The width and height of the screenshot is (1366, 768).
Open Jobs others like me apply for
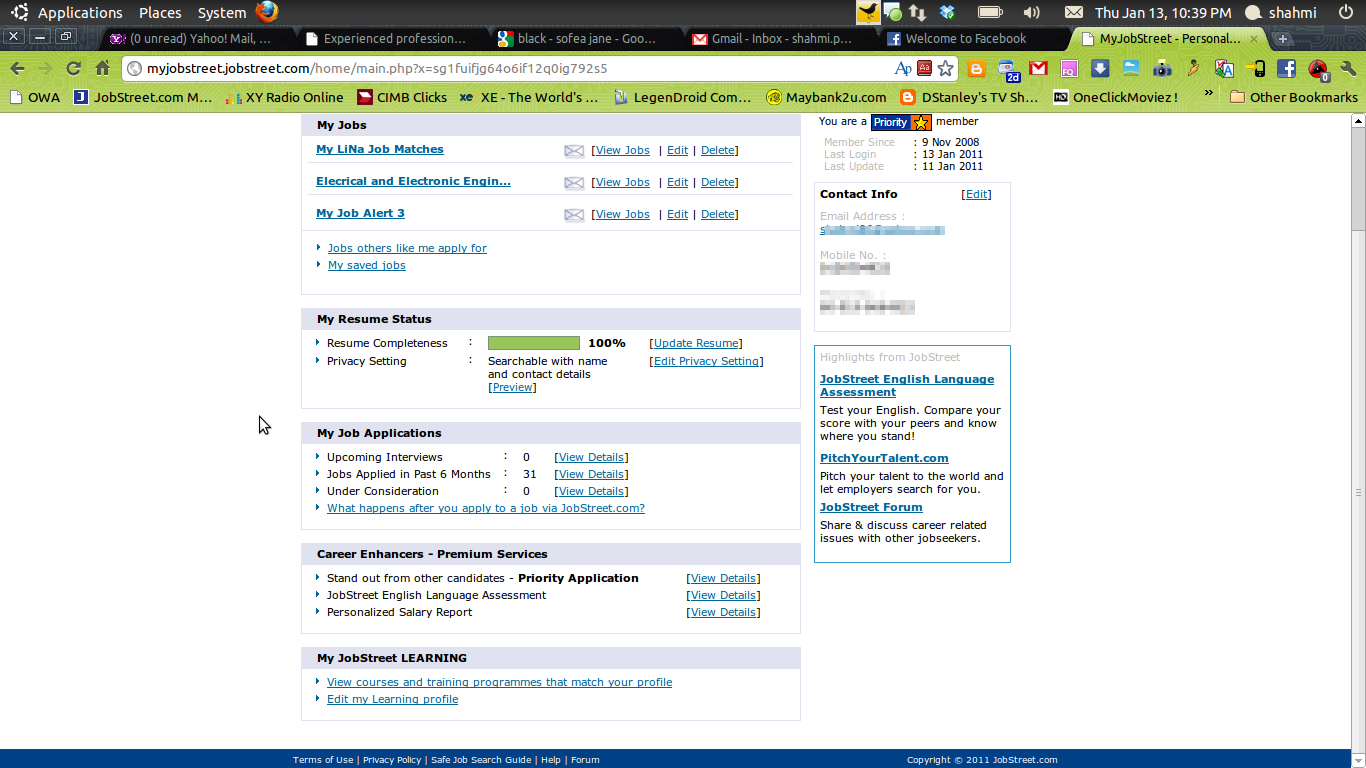407,248
